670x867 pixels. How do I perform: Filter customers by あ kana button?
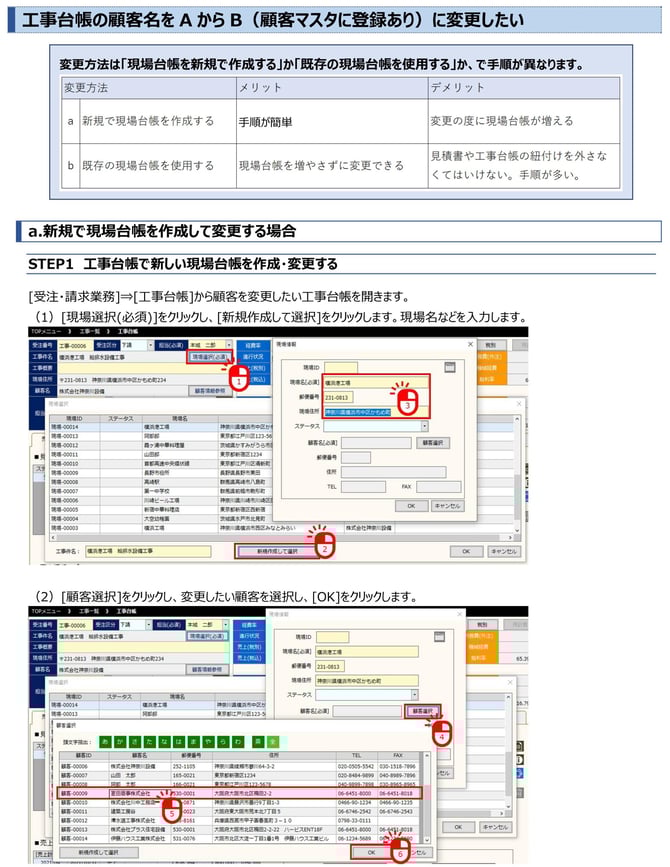click(106, 743)
